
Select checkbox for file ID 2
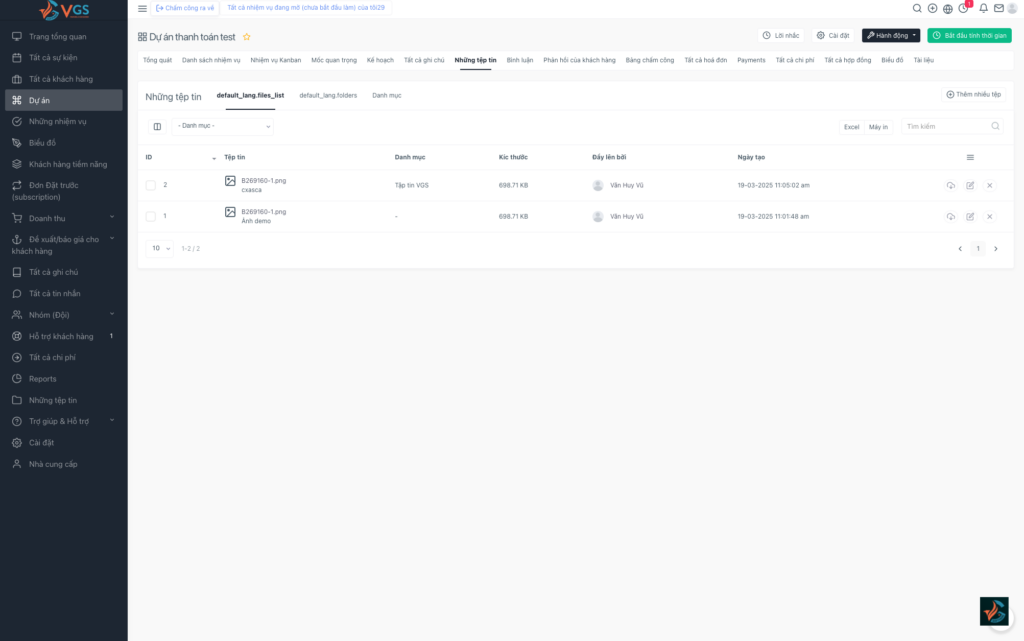pos(151,185)
